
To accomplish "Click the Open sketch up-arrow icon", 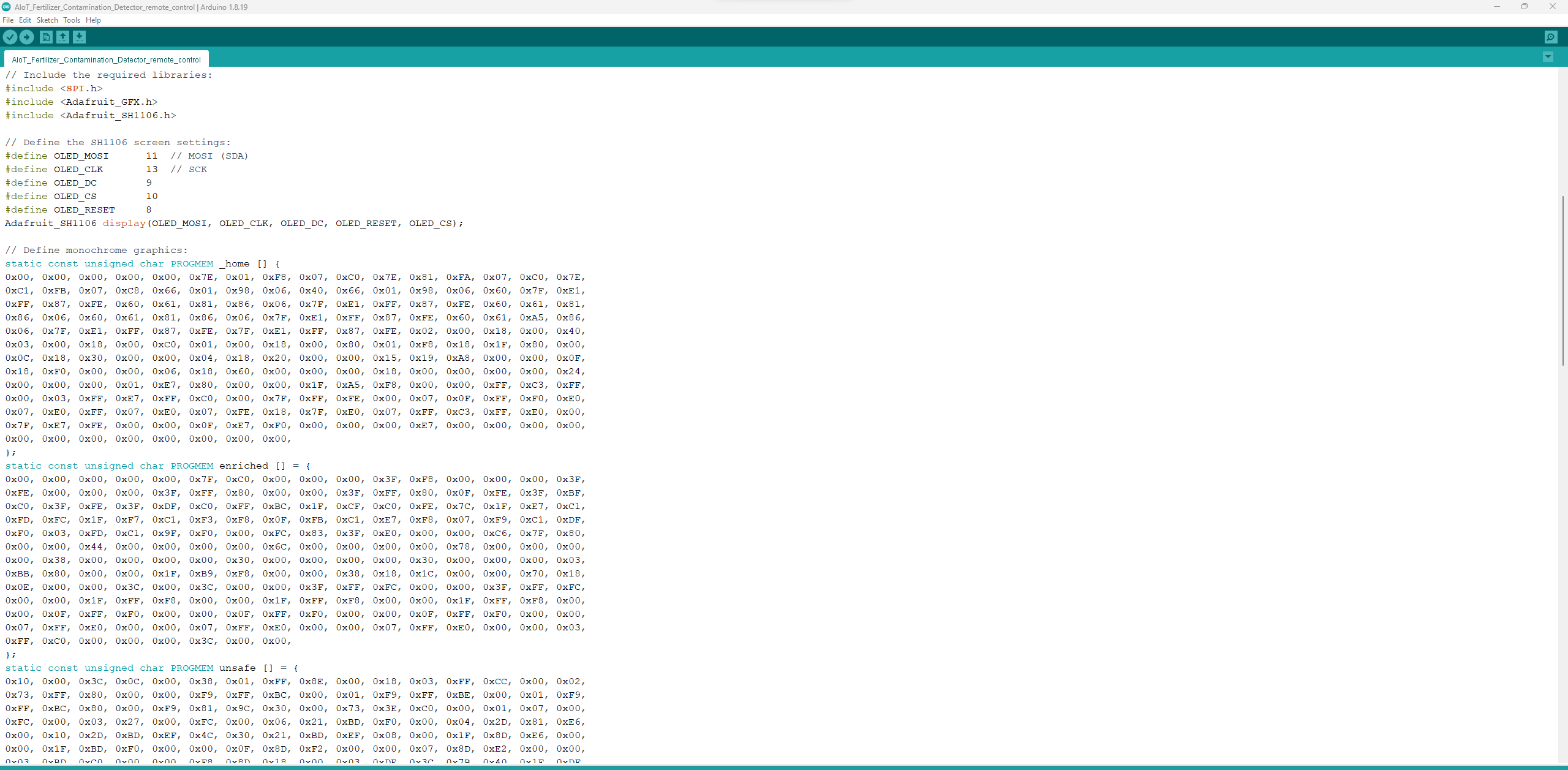I will (x=62, y=37).
